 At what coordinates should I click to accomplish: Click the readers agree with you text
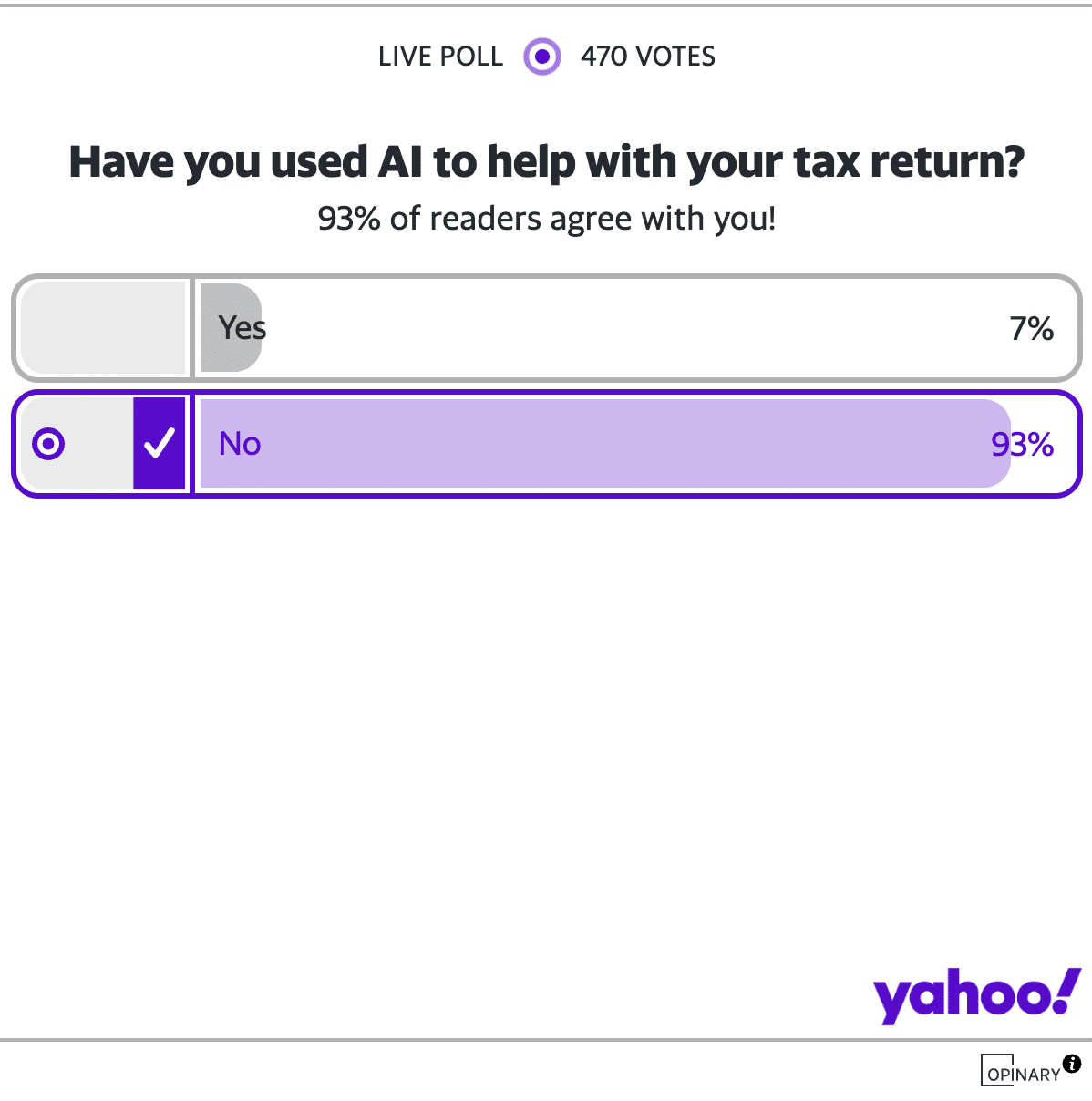tap(546, 219)
